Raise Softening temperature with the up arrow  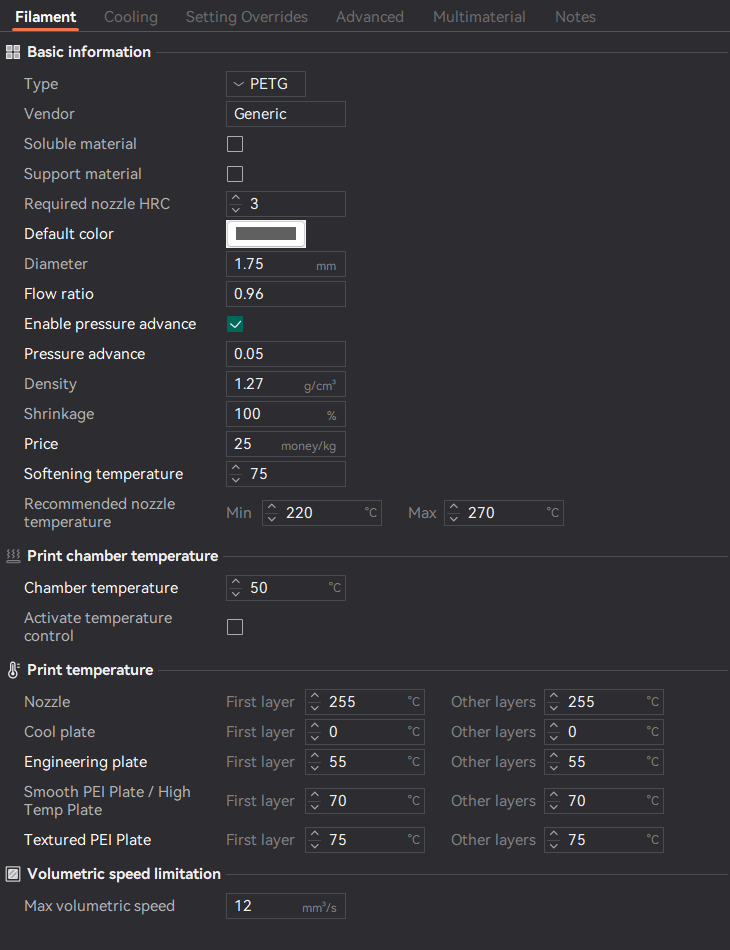(x=236, y=469)
